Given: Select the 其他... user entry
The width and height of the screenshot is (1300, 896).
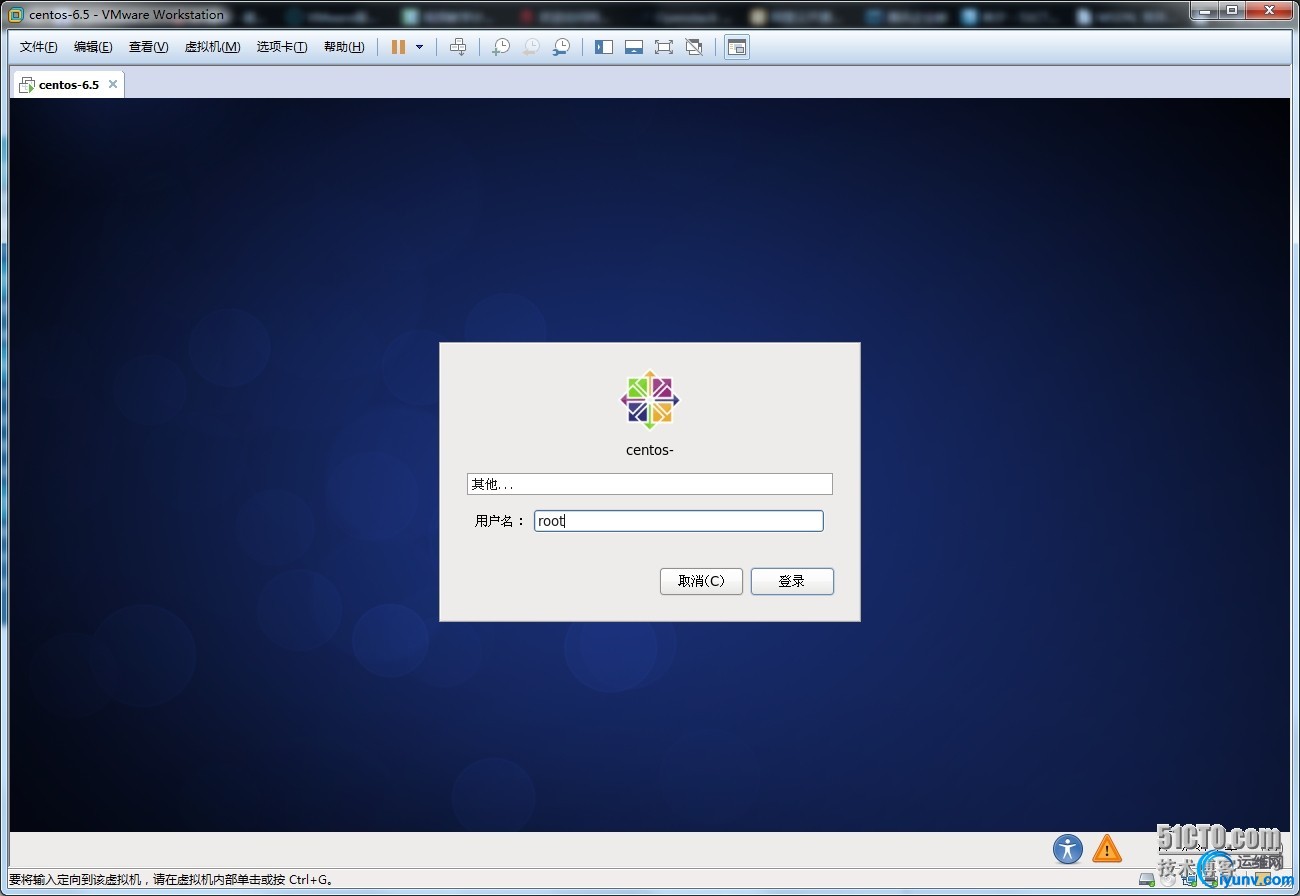Looking at the screenshot, I should coord(650,484).
